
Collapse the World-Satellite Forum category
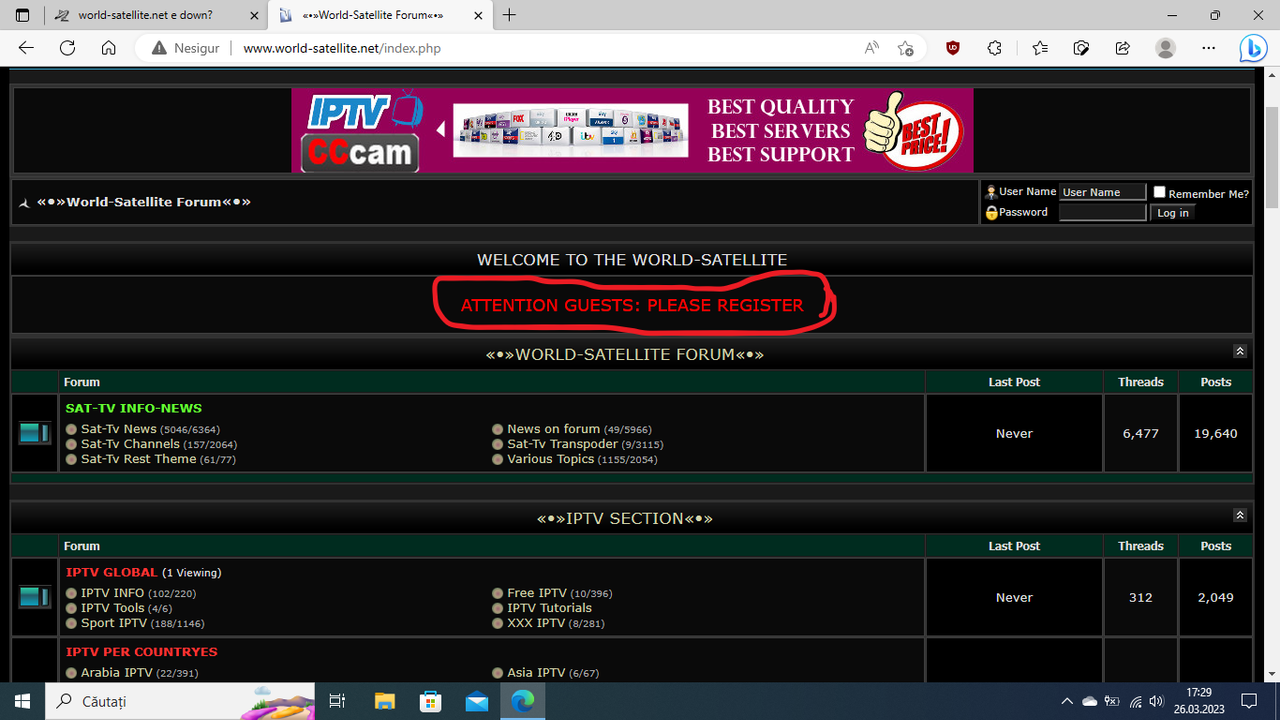pyautogui.click(x=1240, y=351)
